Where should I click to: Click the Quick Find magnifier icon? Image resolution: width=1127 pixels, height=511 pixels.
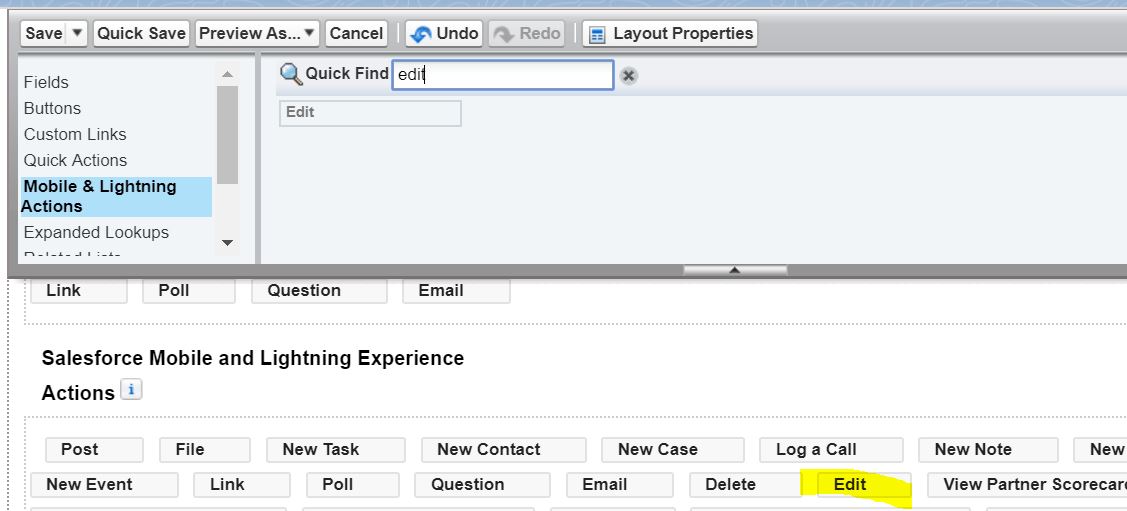[290, 74]
